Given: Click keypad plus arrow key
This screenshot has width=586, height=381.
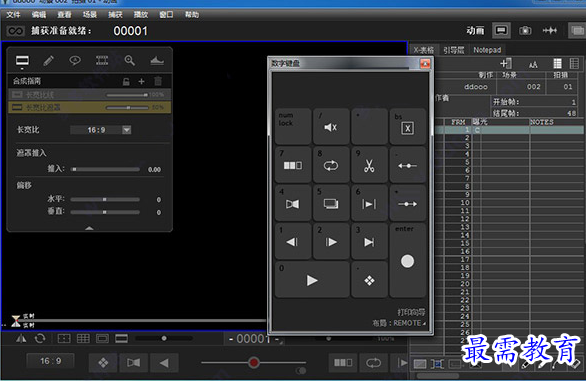Looking at the screenshot, I should [x=407, y=203].
